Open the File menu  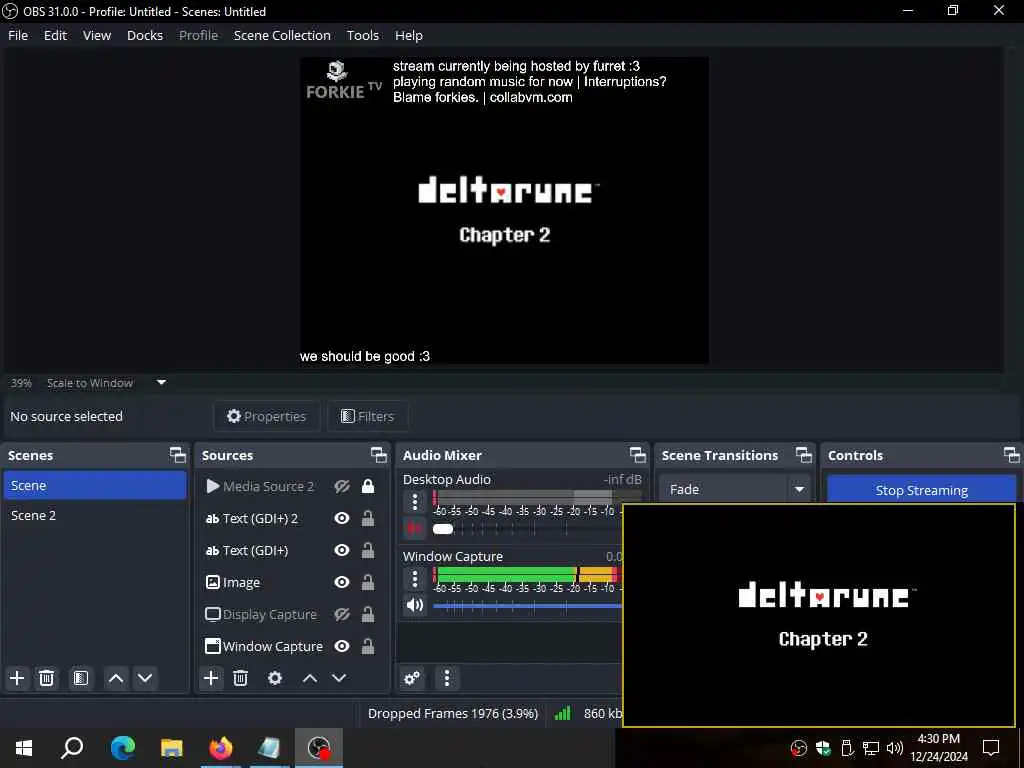point(18,35)
